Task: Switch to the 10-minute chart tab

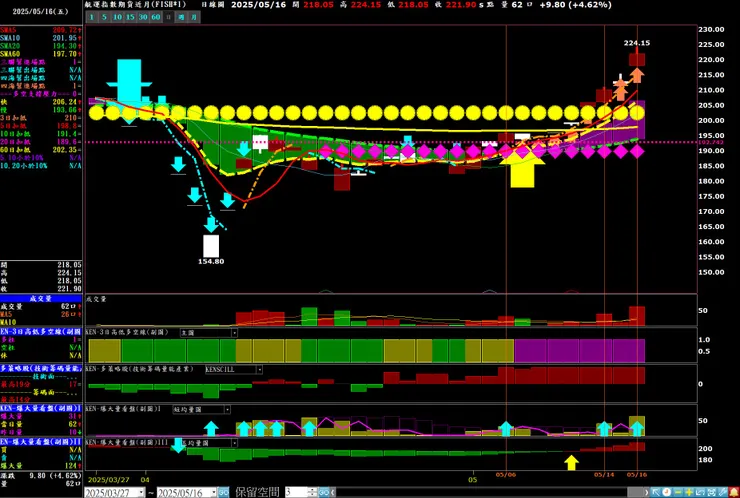Action: (117, 17)
